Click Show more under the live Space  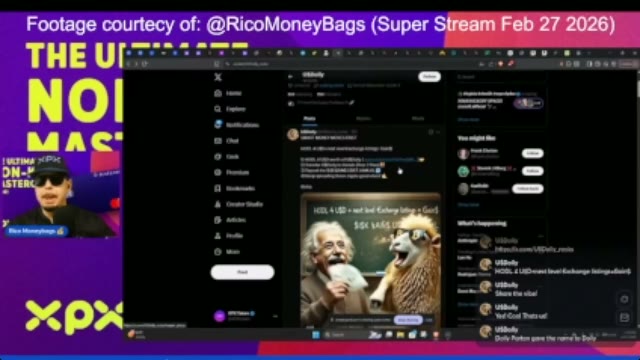pyautogui.click(x=468, y=120)
